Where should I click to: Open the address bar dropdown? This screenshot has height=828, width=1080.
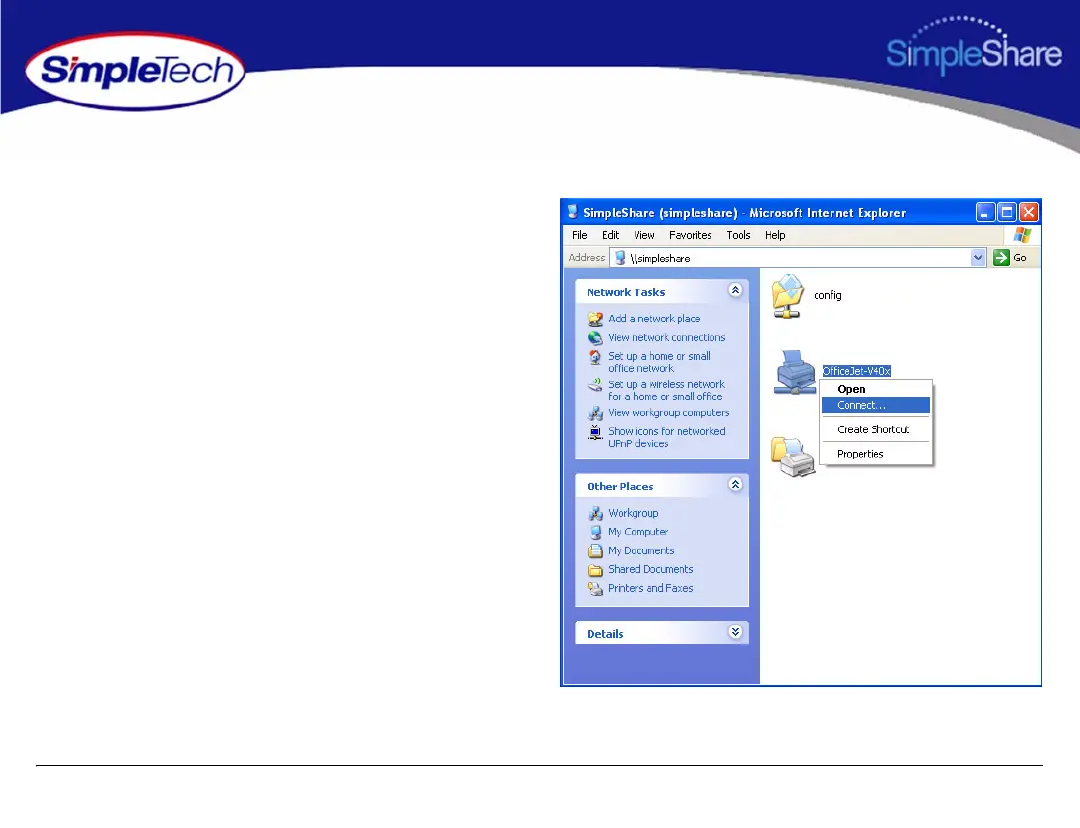pyautogui.click(x=978, y=258)
